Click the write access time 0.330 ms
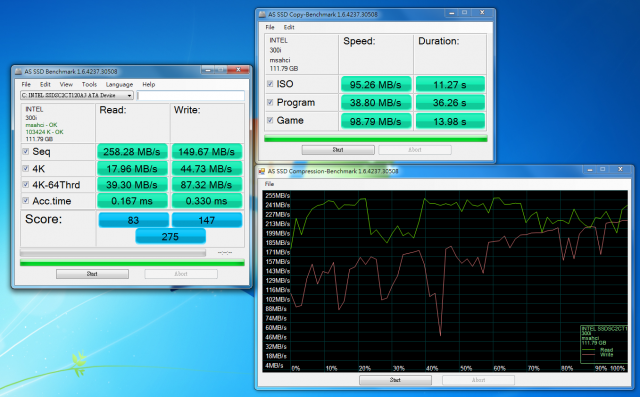Screen dimensions: 640x397 click(207, 201)
